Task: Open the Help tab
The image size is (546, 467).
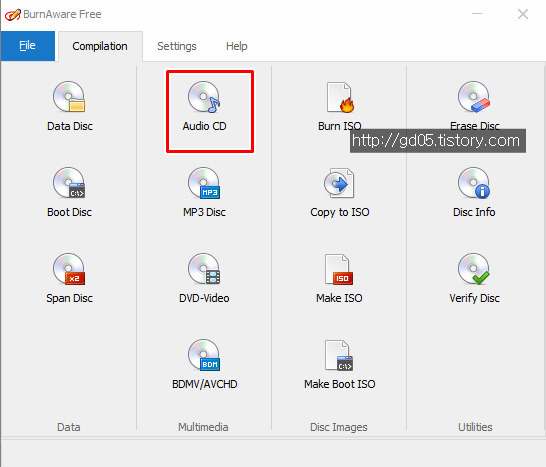Action: point(237,46)
